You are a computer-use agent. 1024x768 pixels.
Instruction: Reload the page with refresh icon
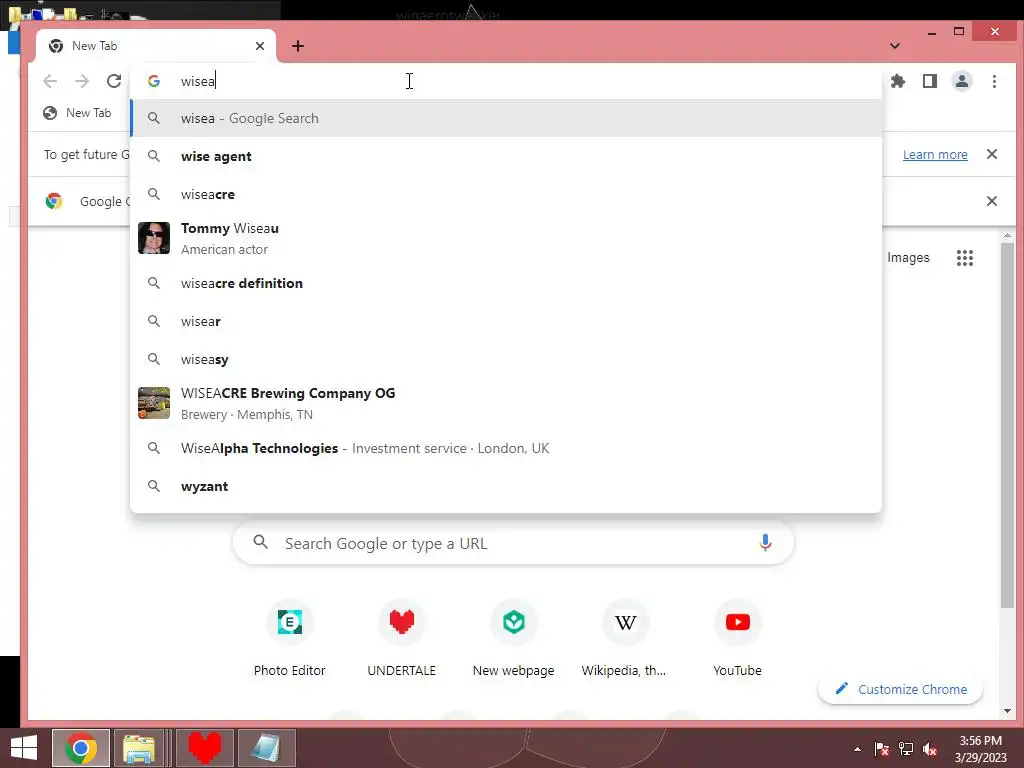(114, 81)
